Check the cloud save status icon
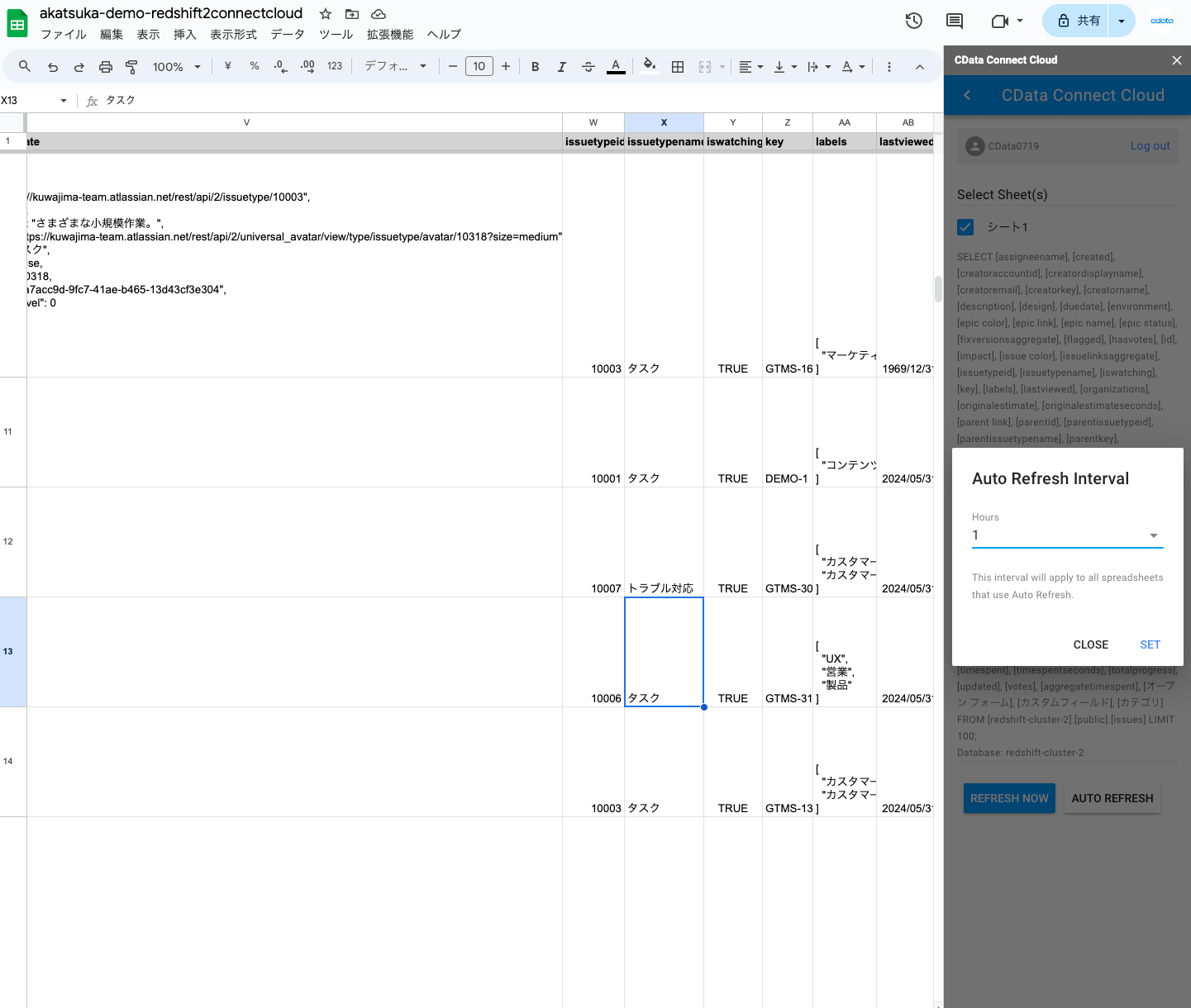Viewport: 1191px width, 1008px height. coord(379,14)
